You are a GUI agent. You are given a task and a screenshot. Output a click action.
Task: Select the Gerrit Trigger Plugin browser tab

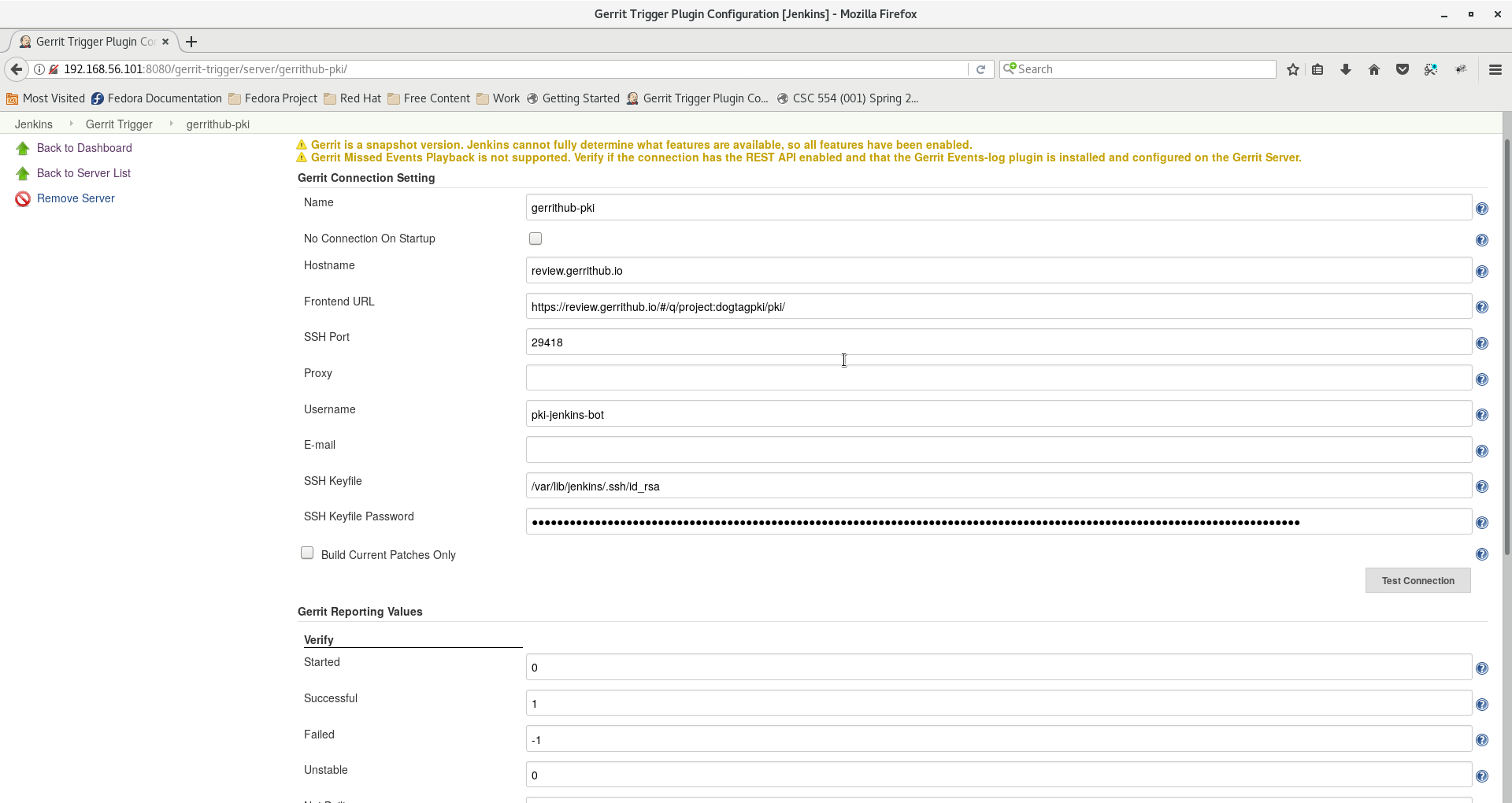(93, 42)
